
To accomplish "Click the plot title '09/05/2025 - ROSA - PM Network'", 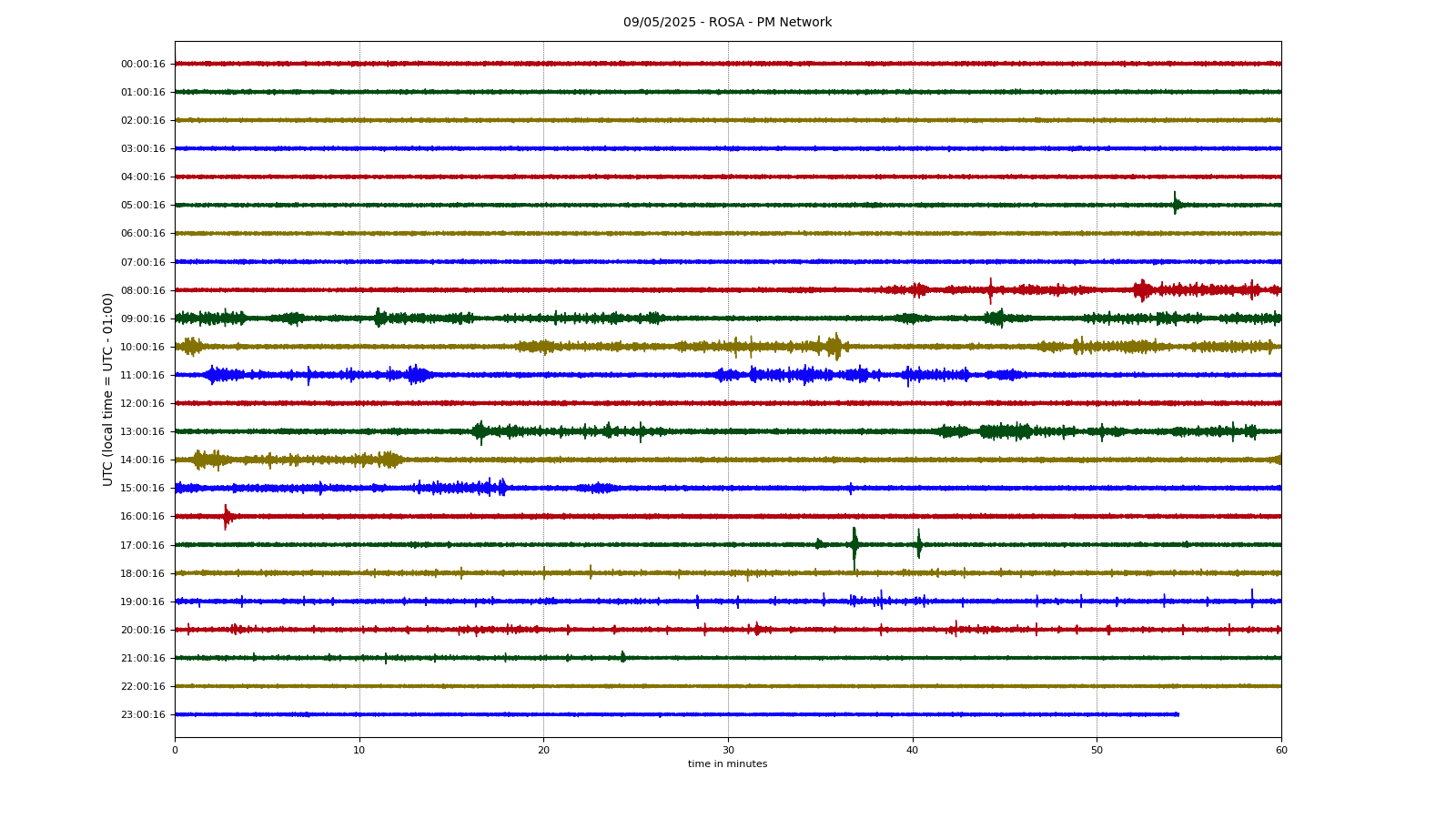I will 727,23.
